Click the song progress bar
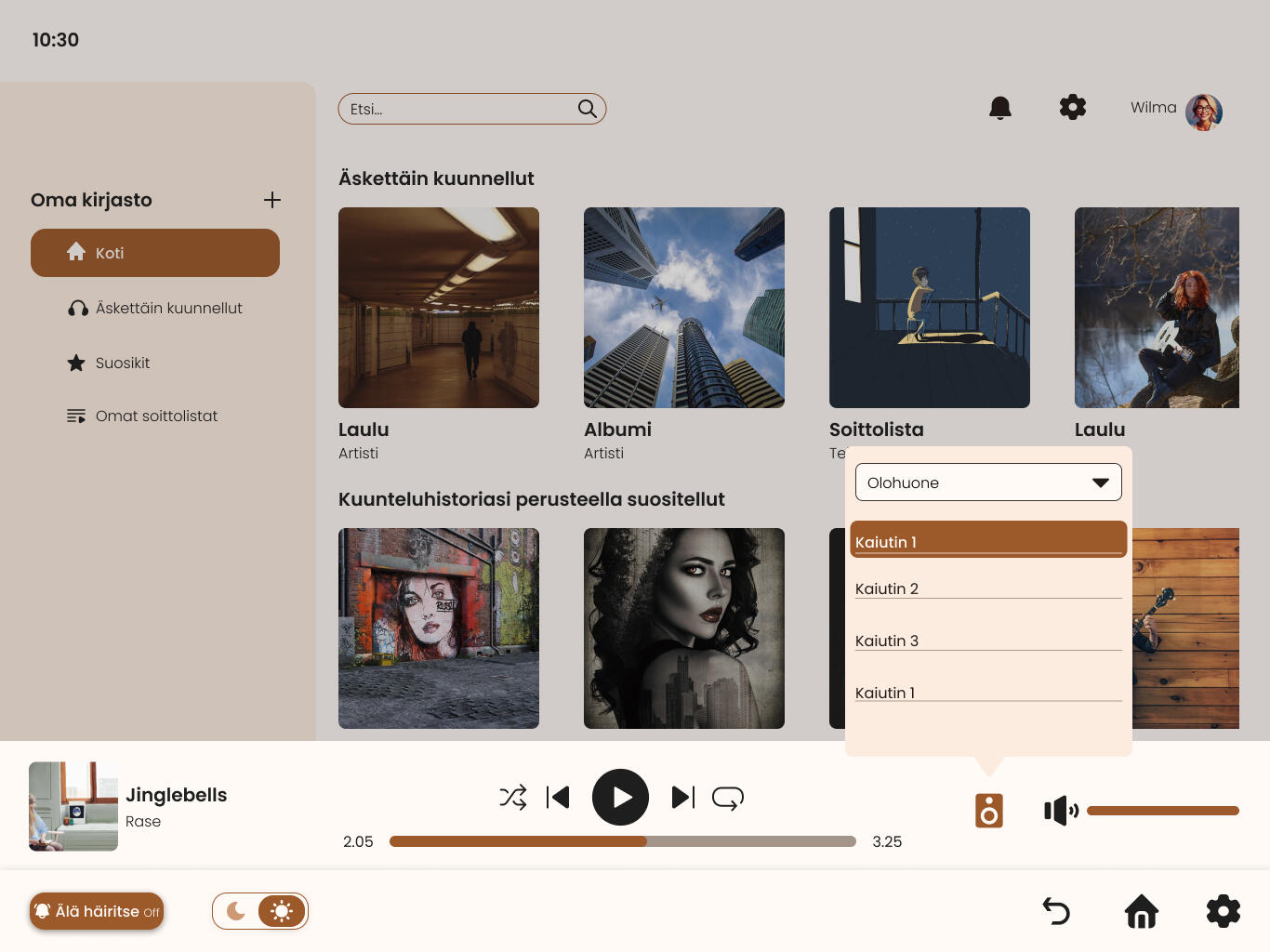Image resolution: width=1270 pixels, height=952 pixels. point(623,841)
